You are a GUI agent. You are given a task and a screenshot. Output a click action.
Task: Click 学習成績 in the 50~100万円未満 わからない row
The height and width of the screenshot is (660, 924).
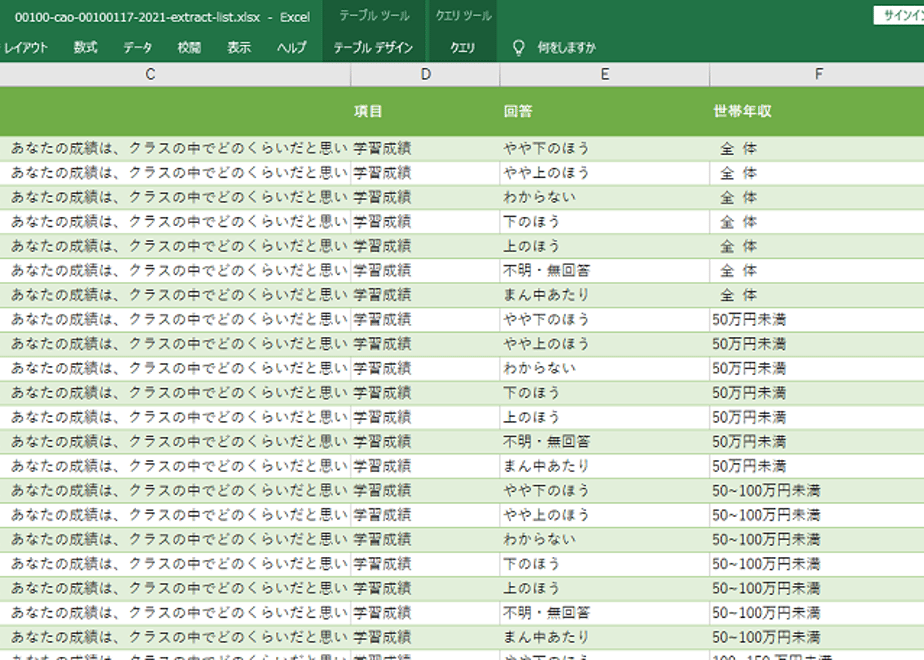[425, 540]
